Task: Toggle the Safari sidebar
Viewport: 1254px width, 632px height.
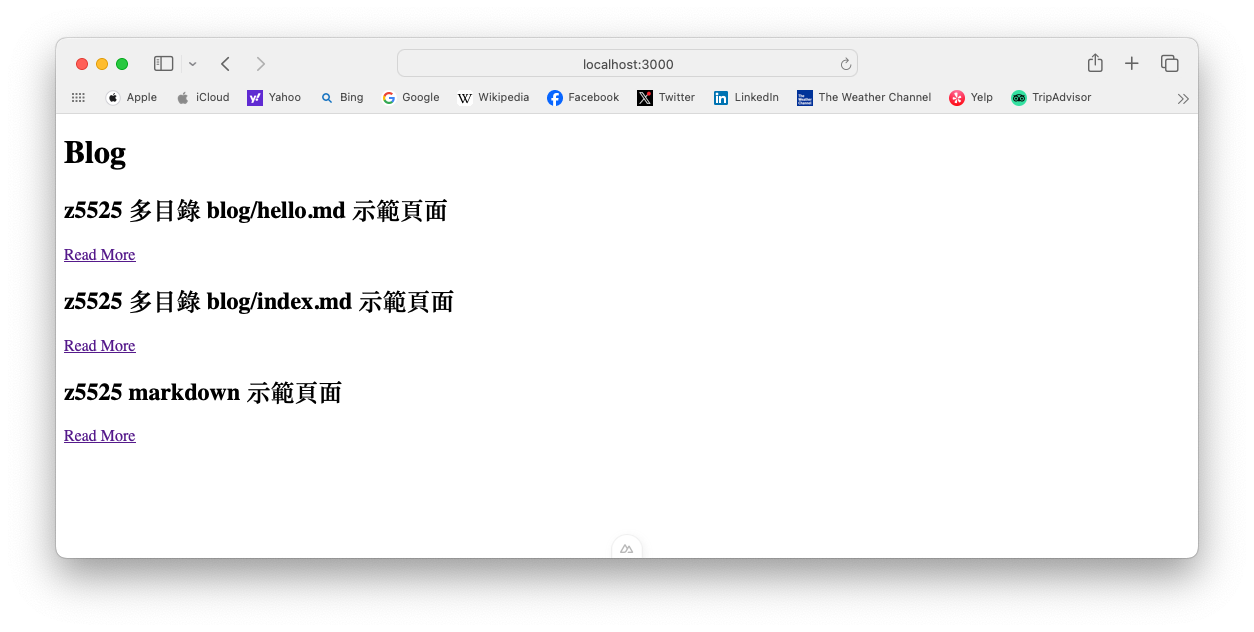Action: tap(163, 62)
